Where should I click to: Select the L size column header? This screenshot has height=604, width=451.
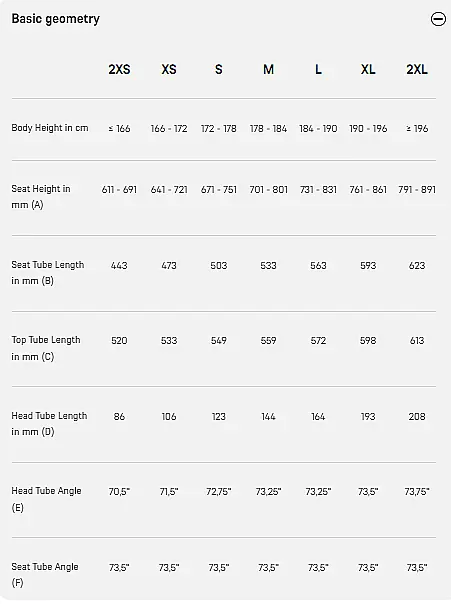[318, 69]
